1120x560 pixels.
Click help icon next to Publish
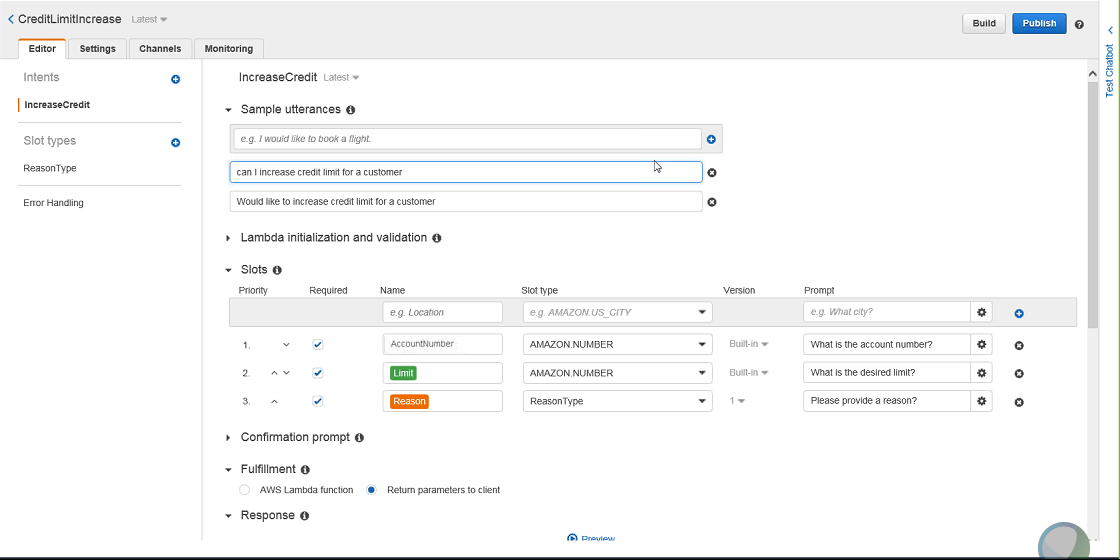point(1079,24)
